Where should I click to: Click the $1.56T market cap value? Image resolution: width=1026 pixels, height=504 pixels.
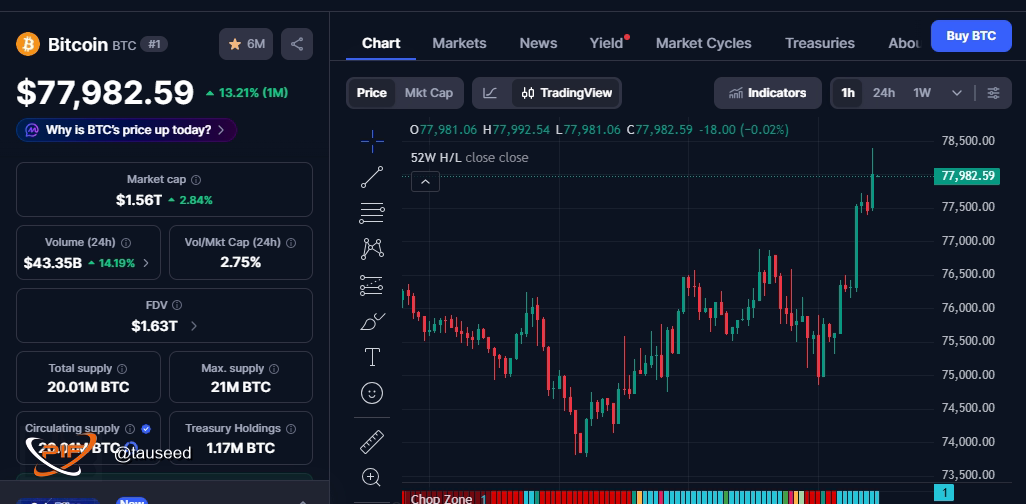[x=139, y=200]
